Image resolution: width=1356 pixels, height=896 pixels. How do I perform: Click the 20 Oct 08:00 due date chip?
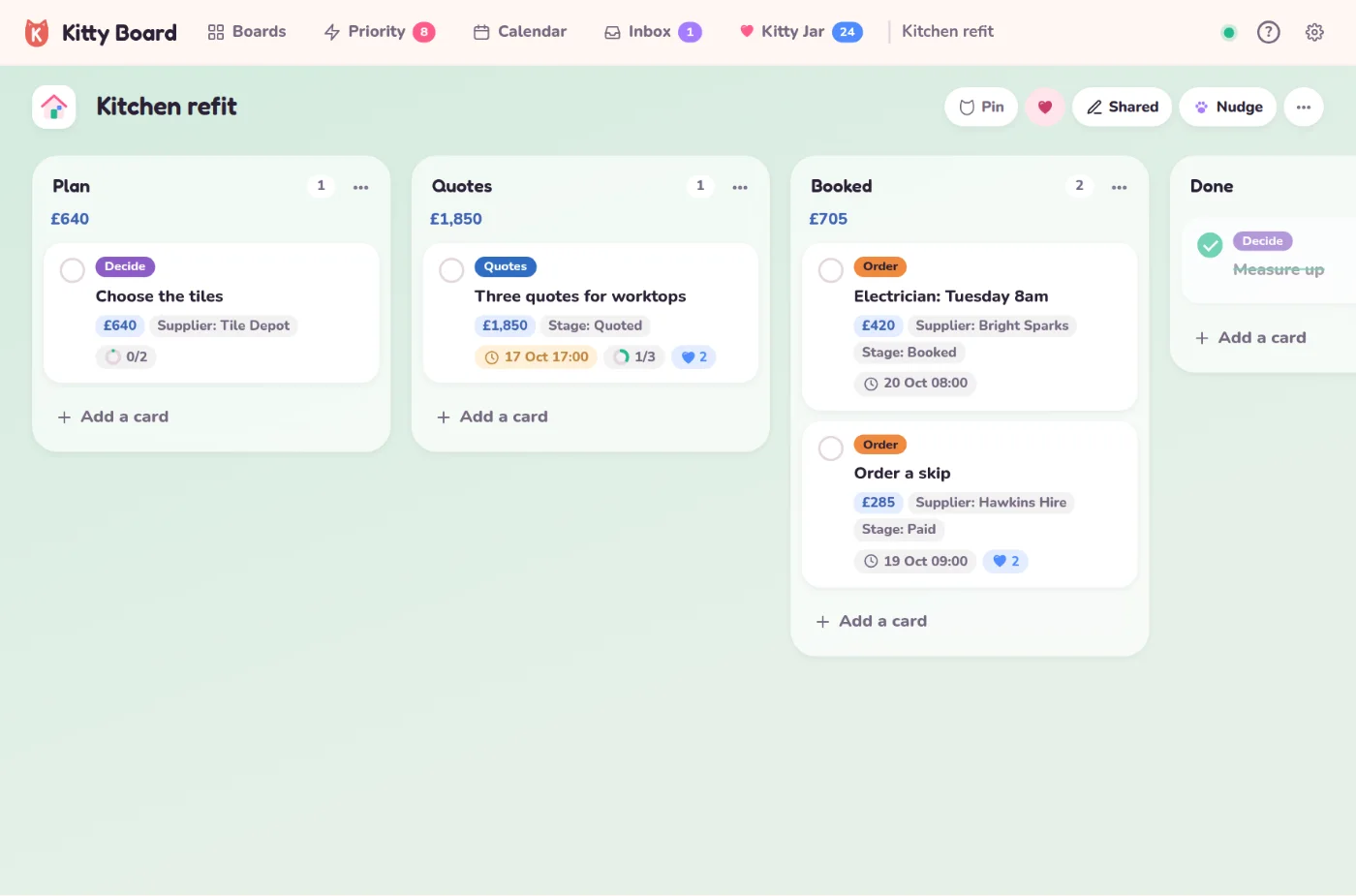[915, 383]
